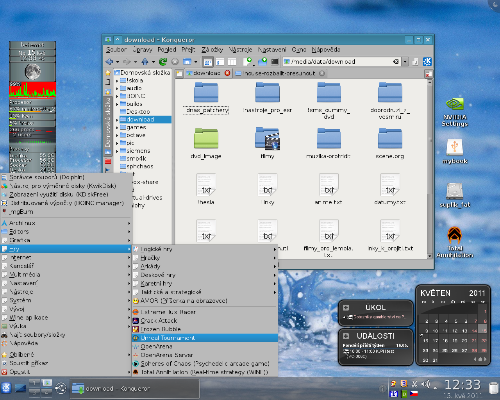Open the trash icon in the panel
Image resolution: width=500 pixels, height=400 pixels.
[x=493, y=388]
